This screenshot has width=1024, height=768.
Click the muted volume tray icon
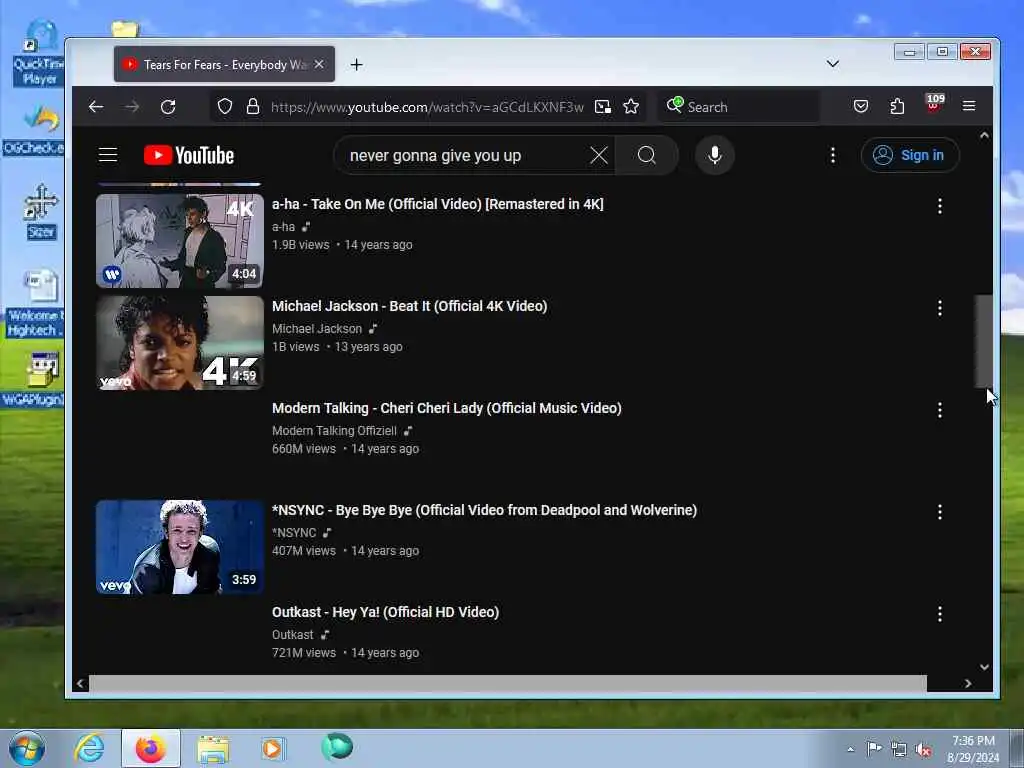click(923, 750)
